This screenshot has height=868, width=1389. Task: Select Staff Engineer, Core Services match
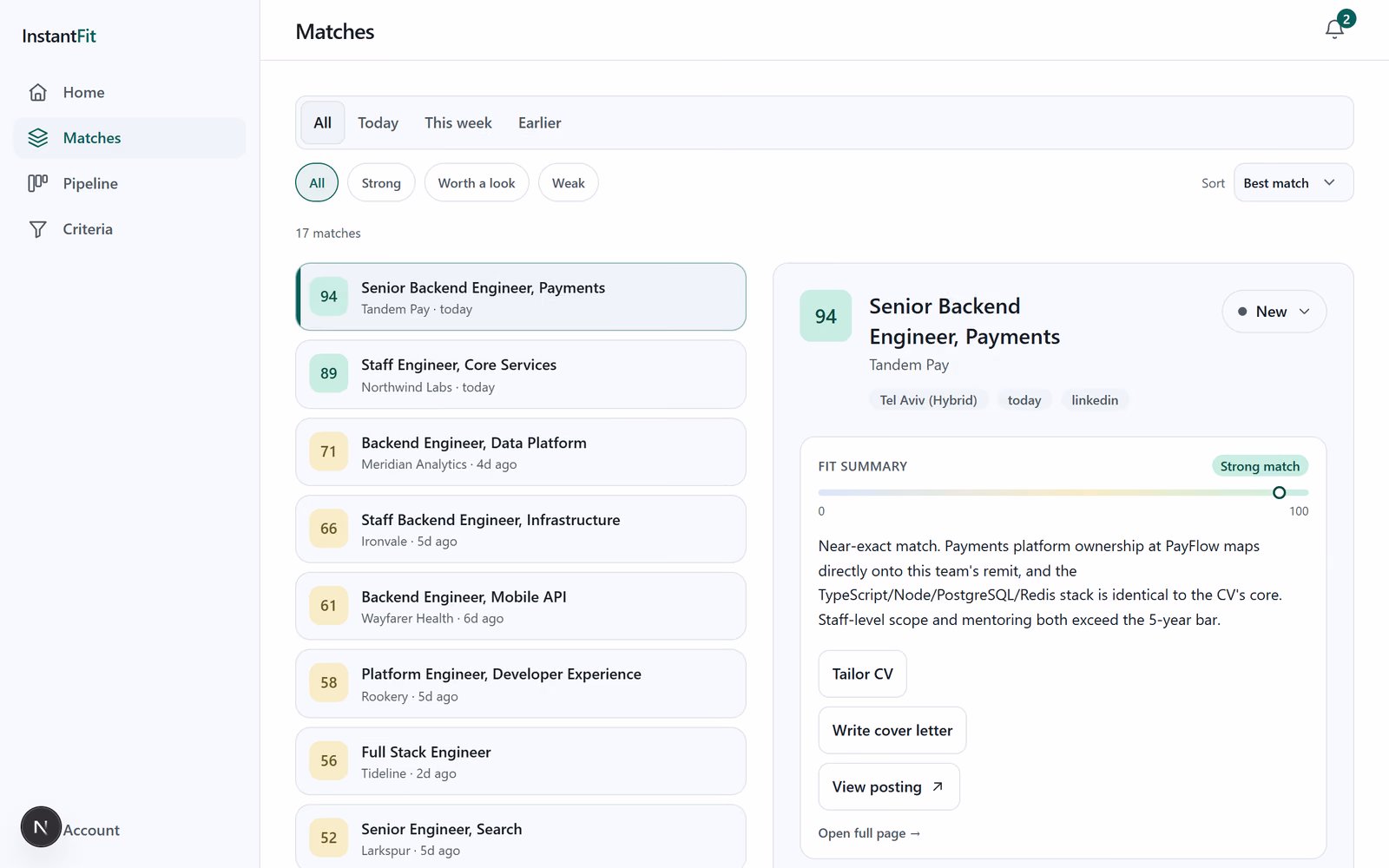pos(521,374)
